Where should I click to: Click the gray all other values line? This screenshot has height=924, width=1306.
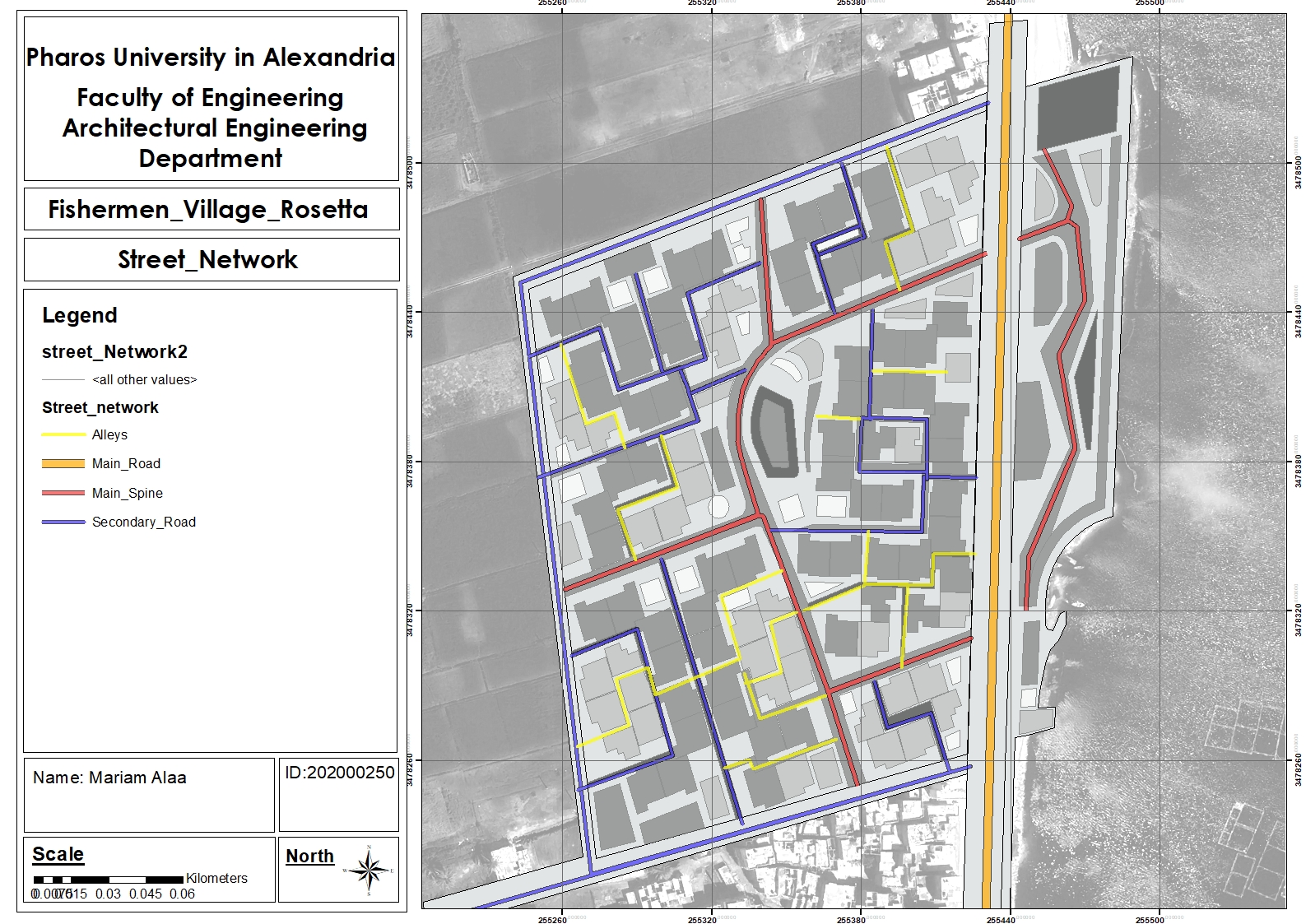click(x=63, y=379)
